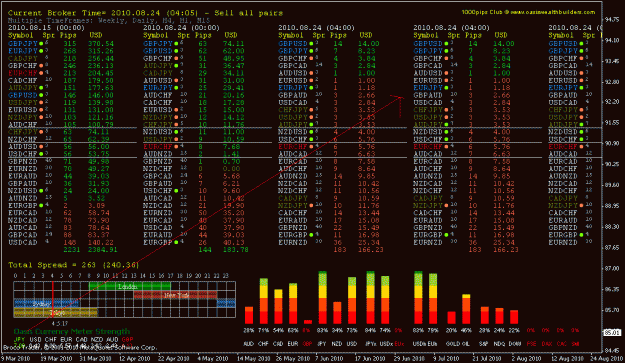Select the 2010.08.24 (00:00) column heading
Screen dimensions: 625x363
[x=181, y=28]
